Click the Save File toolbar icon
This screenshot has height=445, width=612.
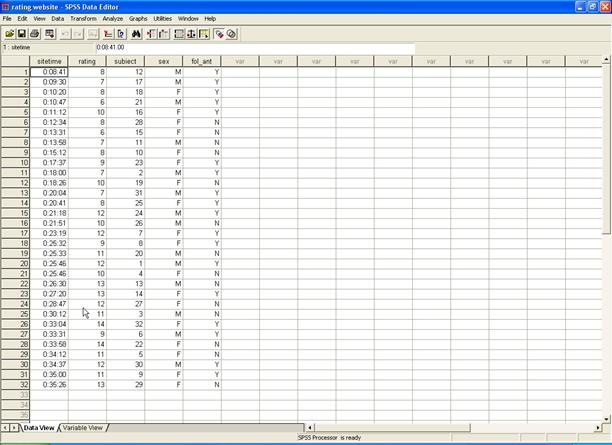(x=21, y=33)
